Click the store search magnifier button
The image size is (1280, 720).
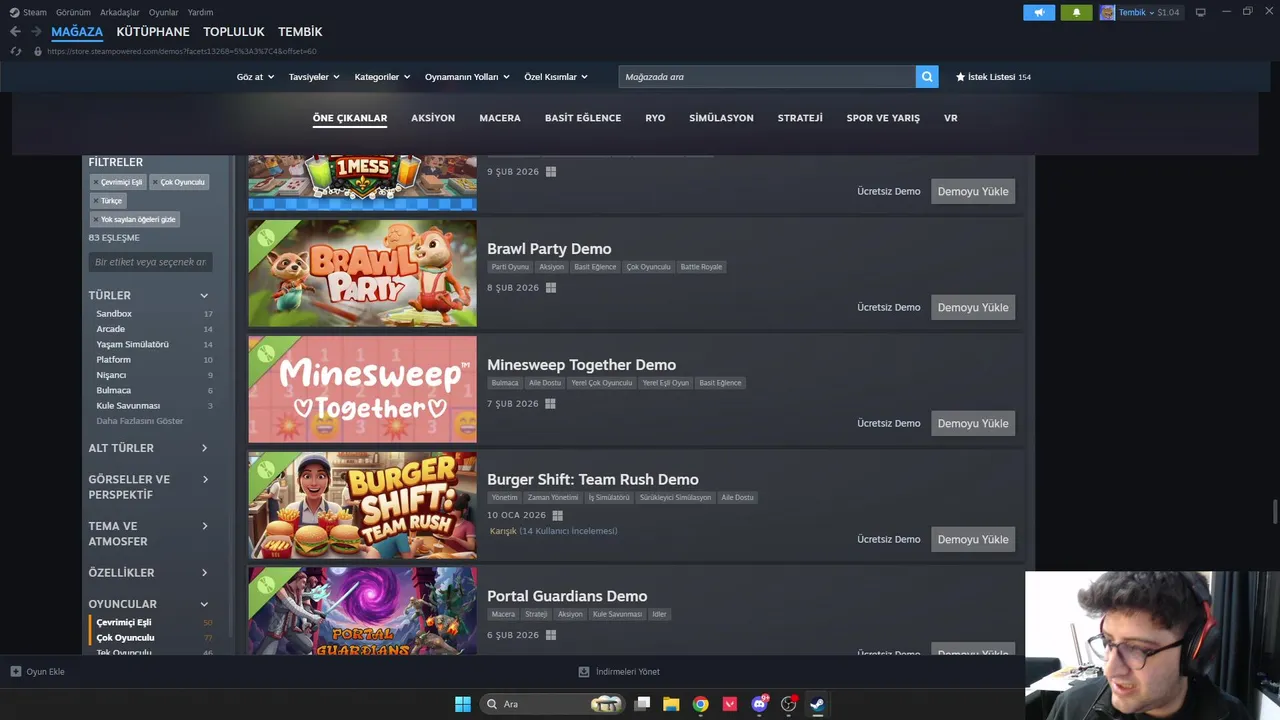tap(927, 76)
